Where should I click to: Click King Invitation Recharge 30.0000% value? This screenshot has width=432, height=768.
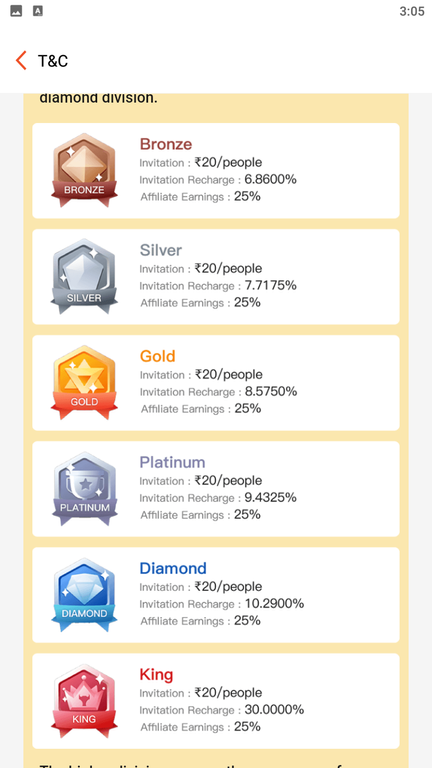tap(274, 710)
